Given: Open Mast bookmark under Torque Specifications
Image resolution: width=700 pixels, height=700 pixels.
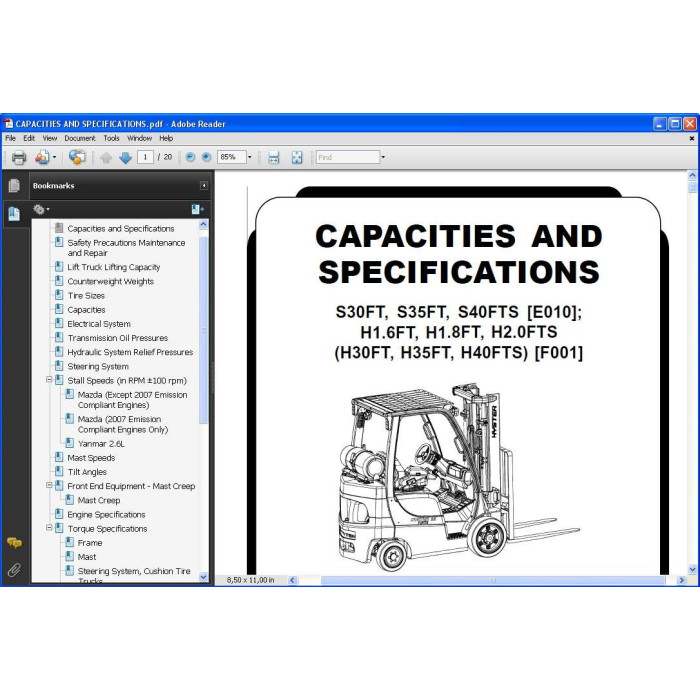Looking at the screenshot, I should click(87, 557).
